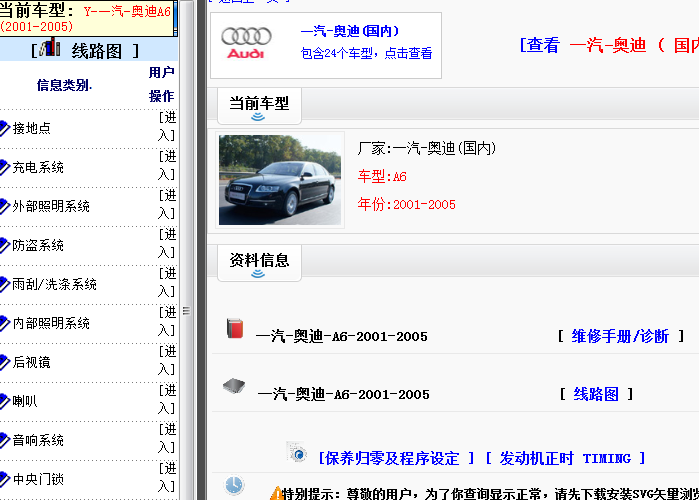Open 发动机正时 TIMING link

tap(565, 458)
